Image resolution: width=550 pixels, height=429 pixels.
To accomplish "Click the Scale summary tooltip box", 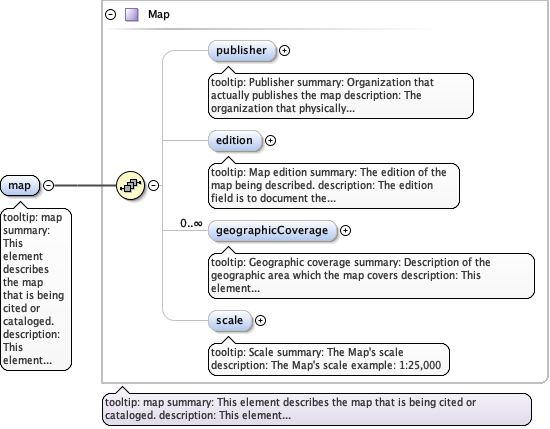I will click(329, 359).
